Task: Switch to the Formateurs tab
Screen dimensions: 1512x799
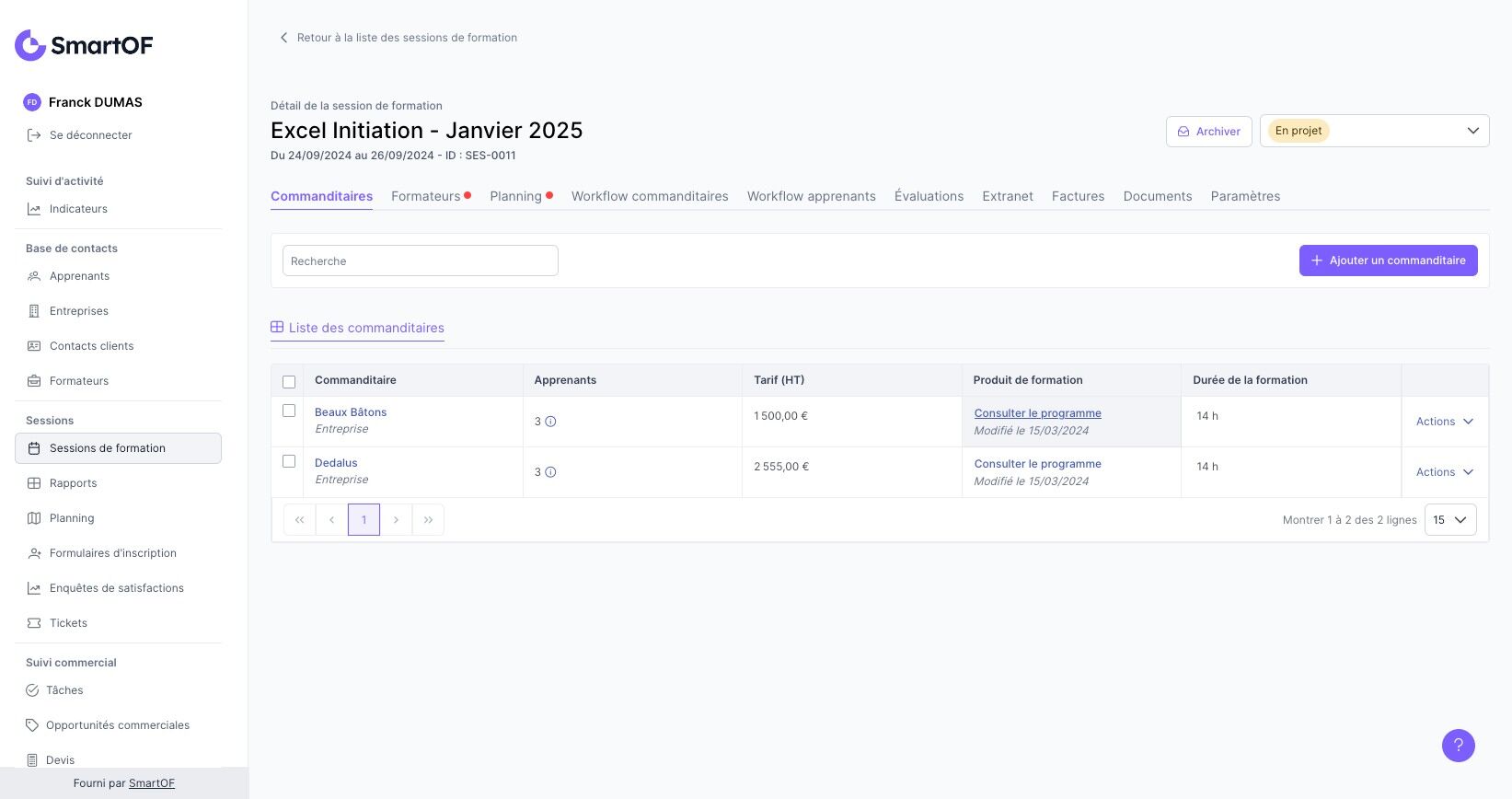Action: click(x=426, y=196)
